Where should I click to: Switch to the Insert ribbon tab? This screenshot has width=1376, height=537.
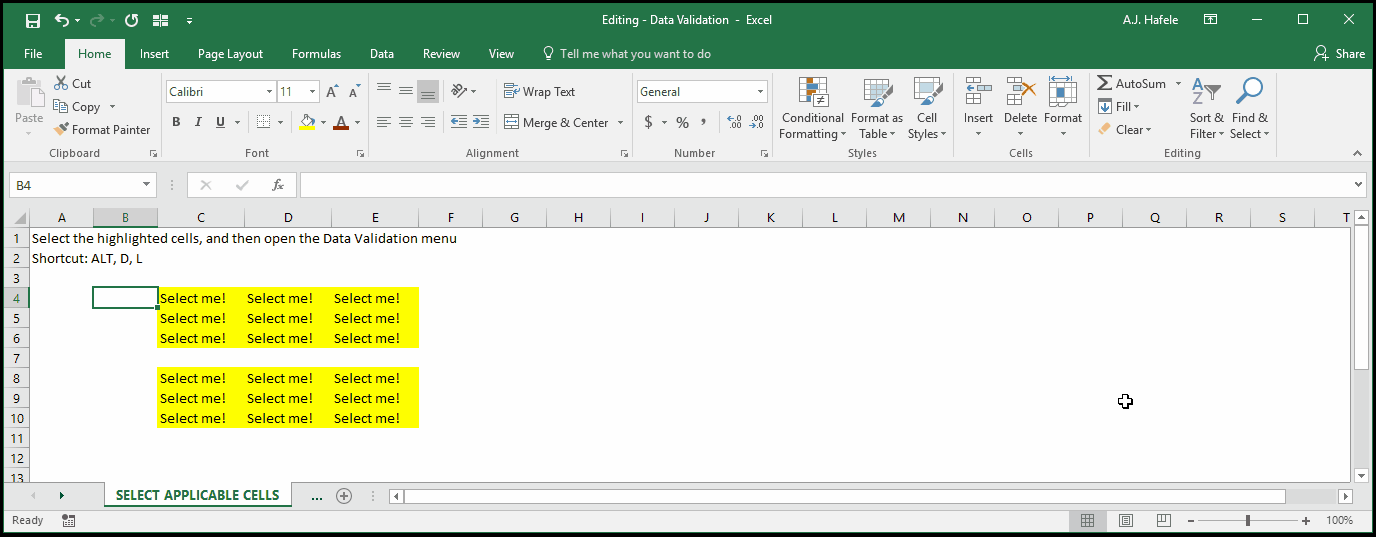click(155, 54)
